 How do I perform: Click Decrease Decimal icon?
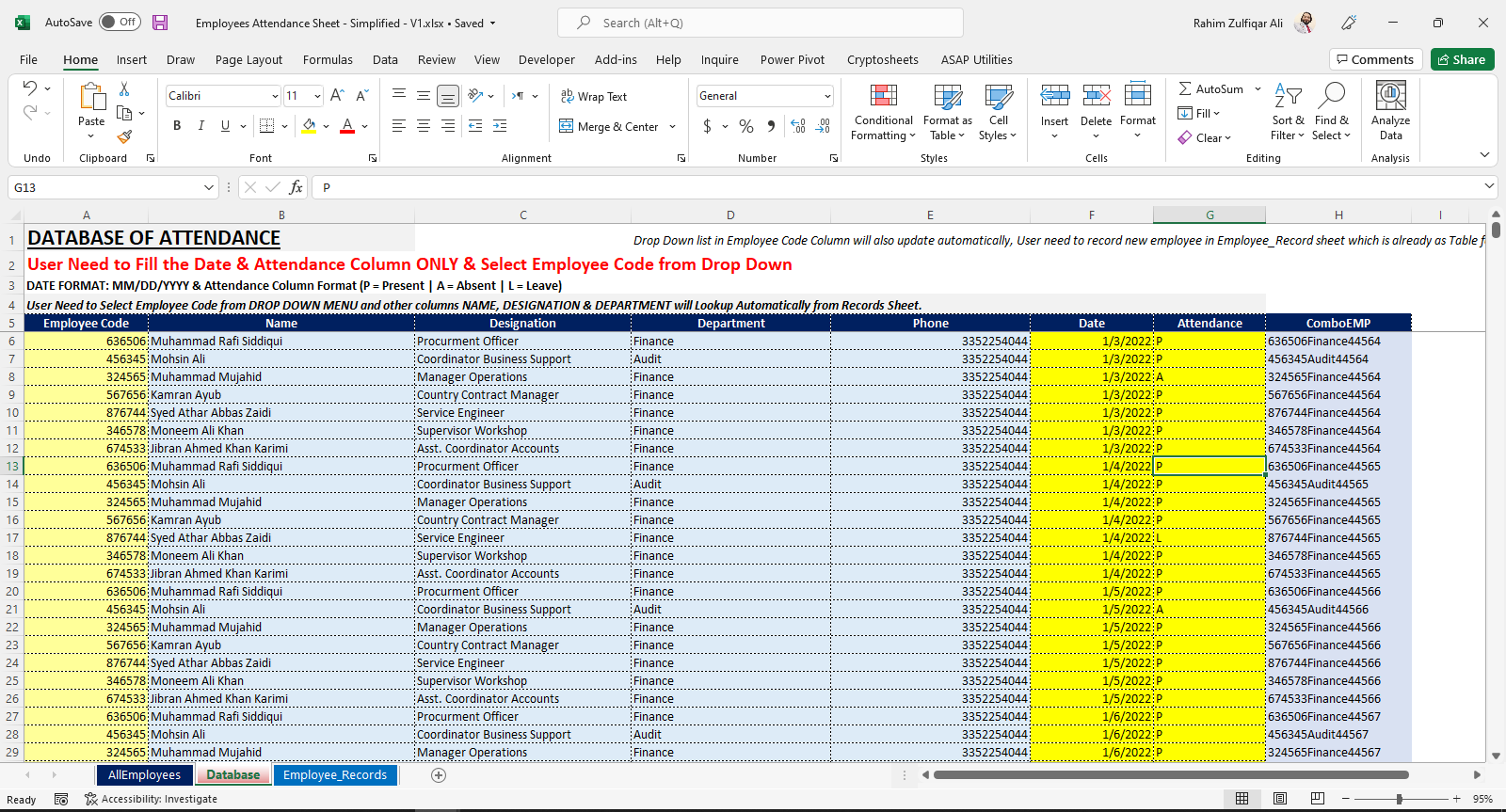tap(824, 126)
